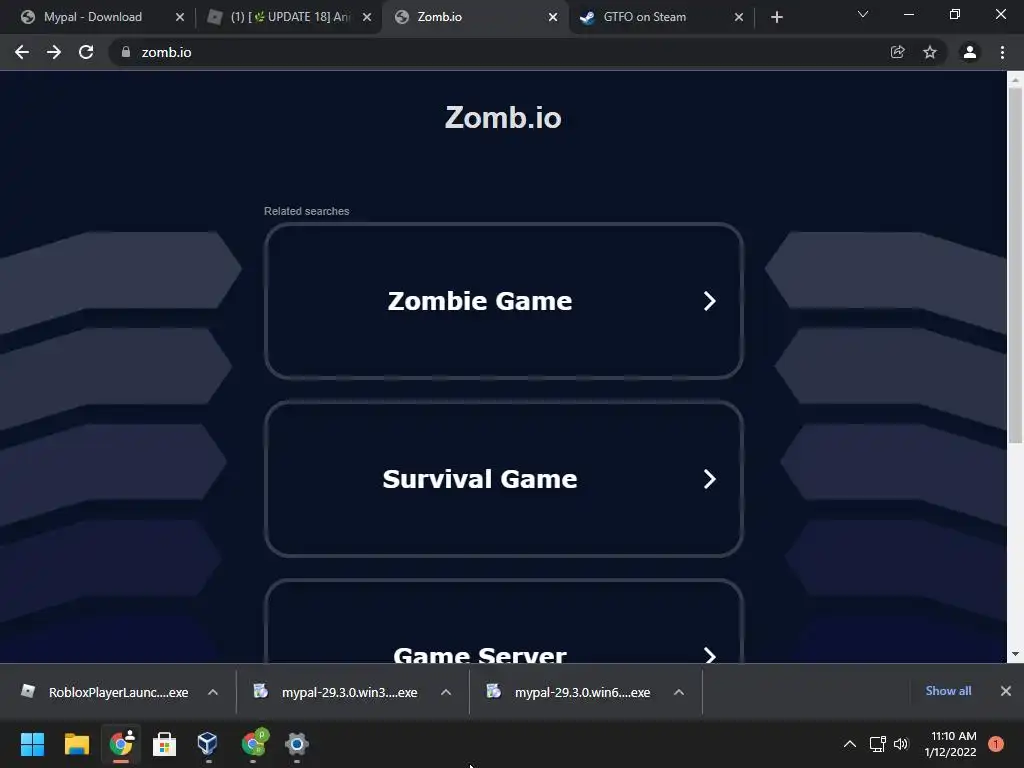Expand RobloxPlayerLauncher download options

coord(213,692)
